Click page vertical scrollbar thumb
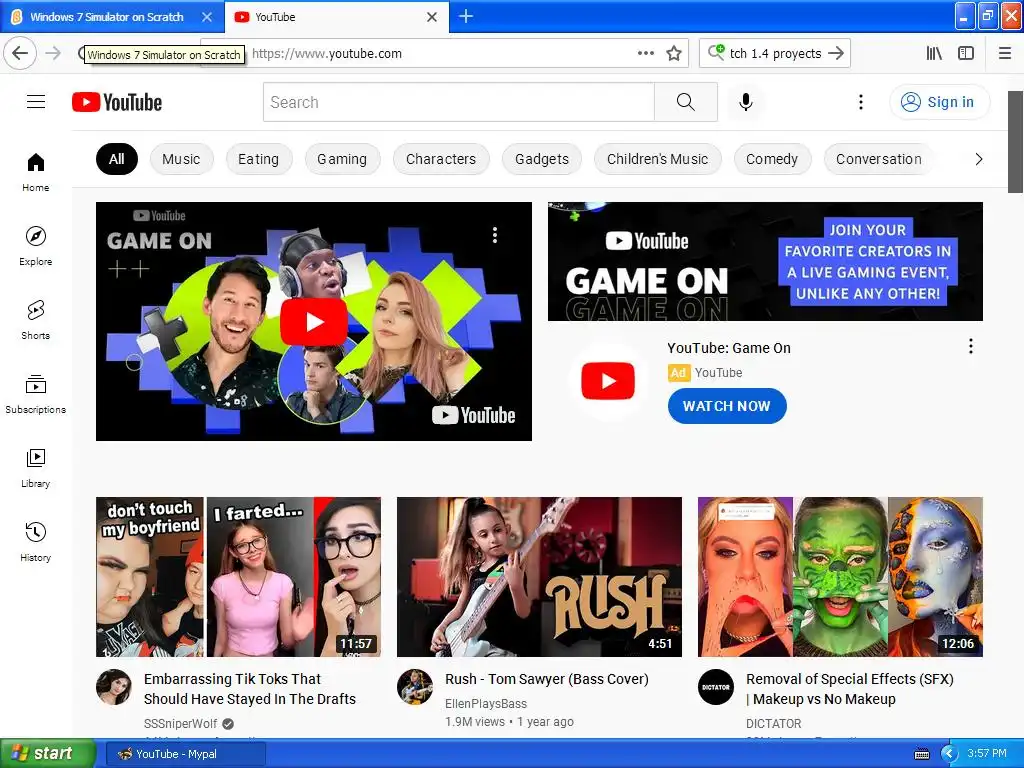The height and width of the screenshot is (768, 1024). pos(1015,142)
